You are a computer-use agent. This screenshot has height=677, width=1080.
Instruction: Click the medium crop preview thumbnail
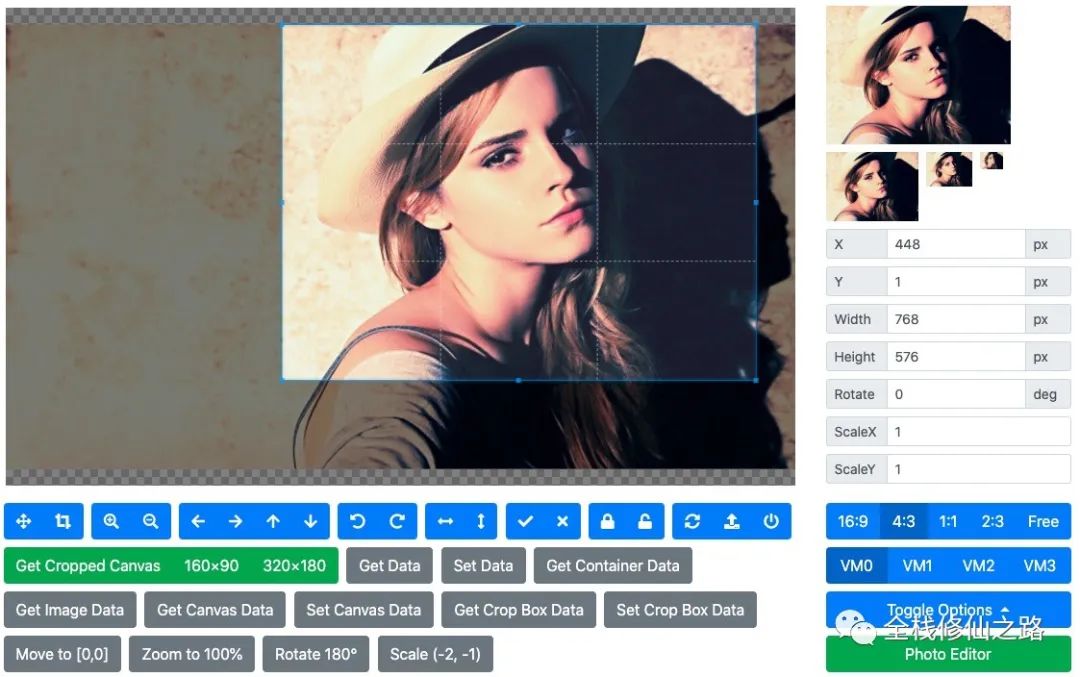click(872, 187)
